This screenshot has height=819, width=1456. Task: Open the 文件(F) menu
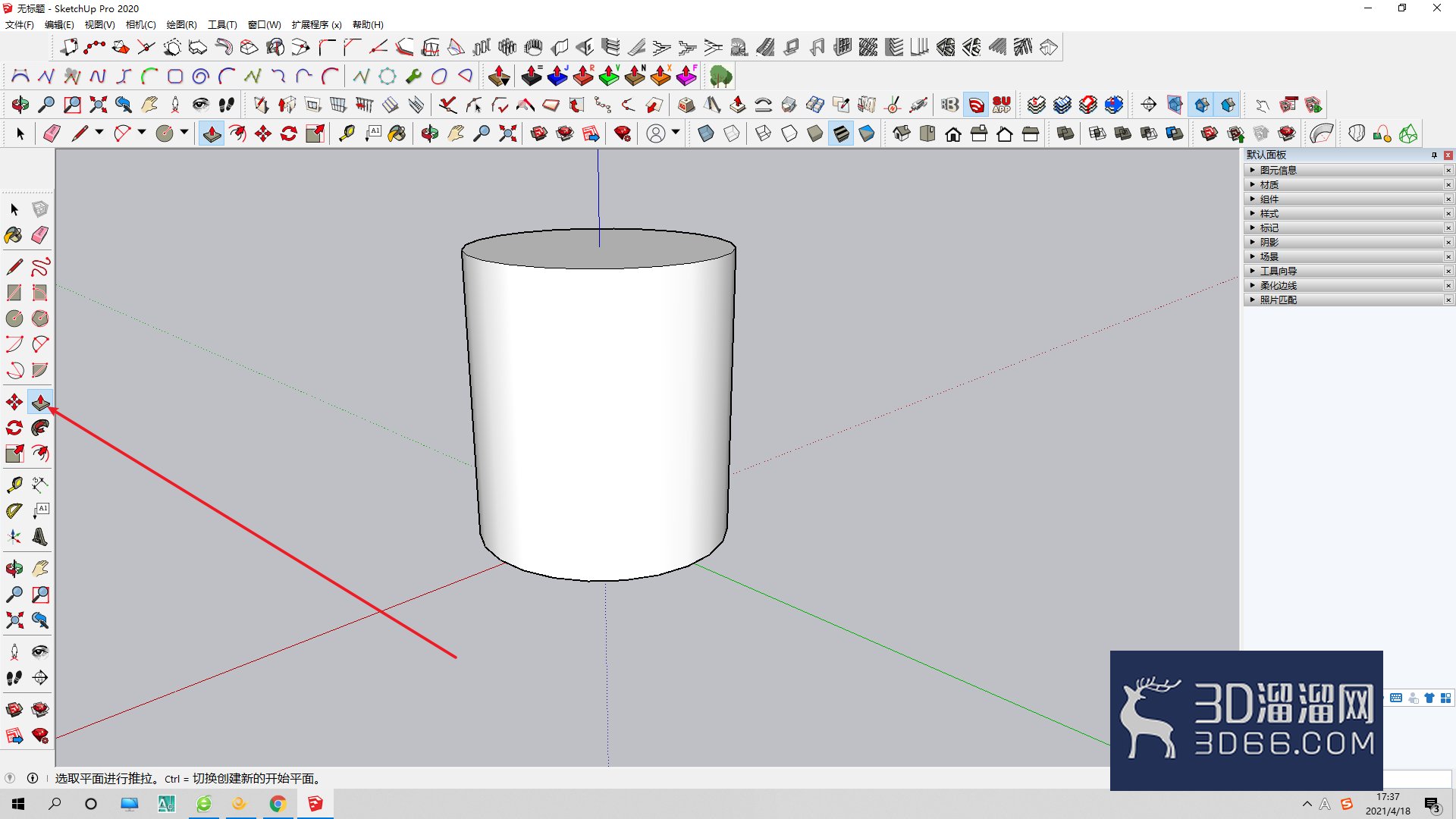coord(20,24)
